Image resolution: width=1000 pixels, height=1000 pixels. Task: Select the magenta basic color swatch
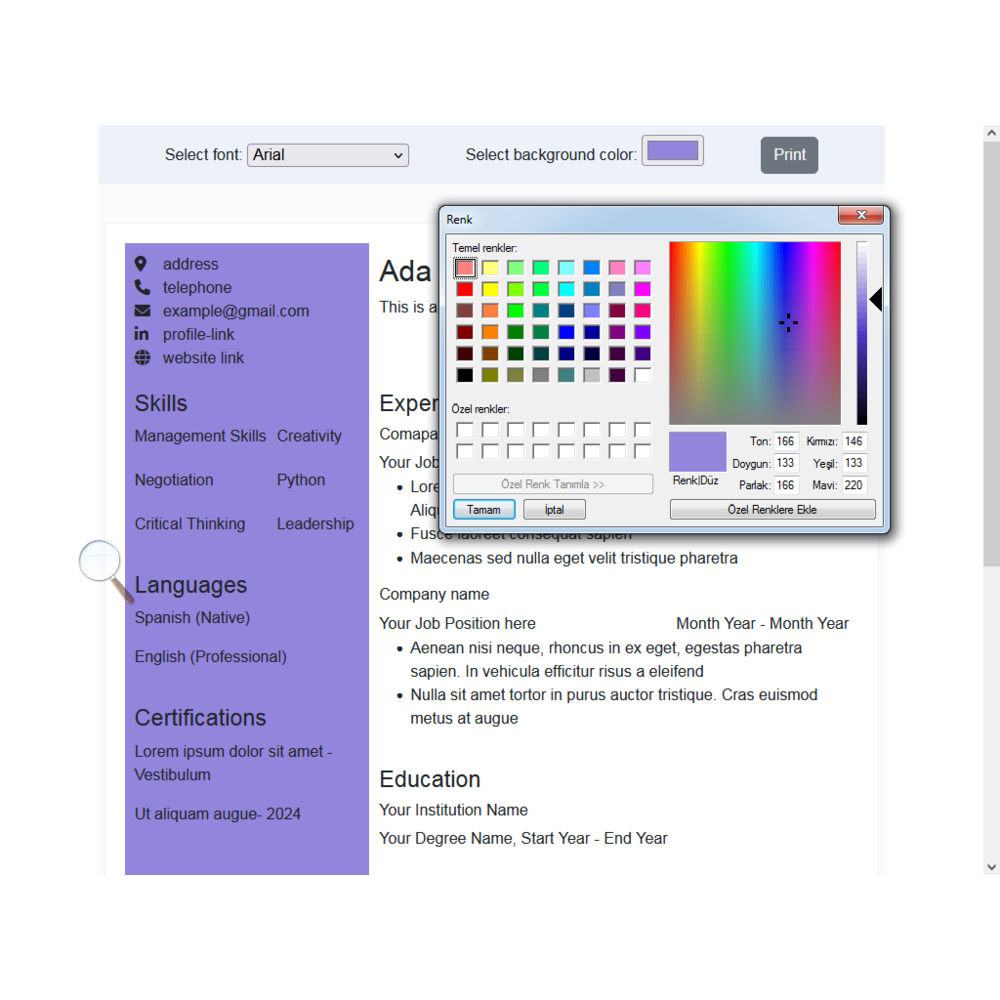point(643,290)
